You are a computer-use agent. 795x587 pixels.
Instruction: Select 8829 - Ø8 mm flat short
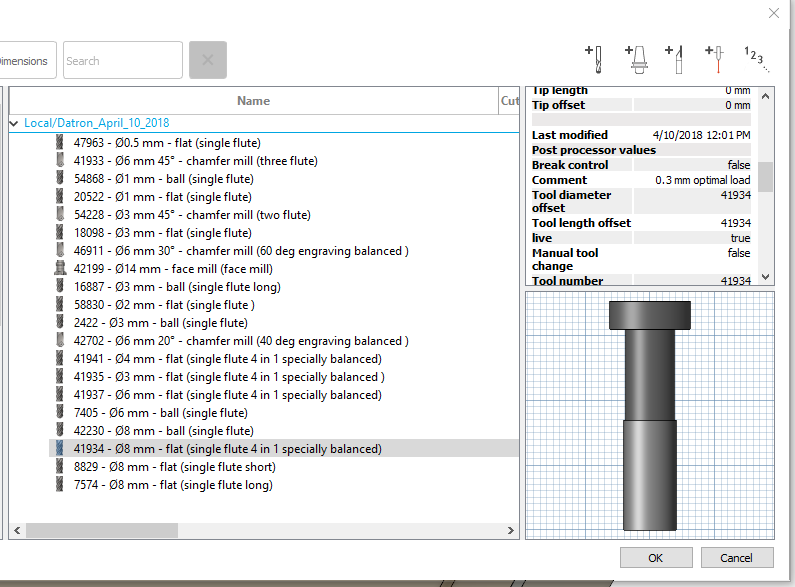175,467
